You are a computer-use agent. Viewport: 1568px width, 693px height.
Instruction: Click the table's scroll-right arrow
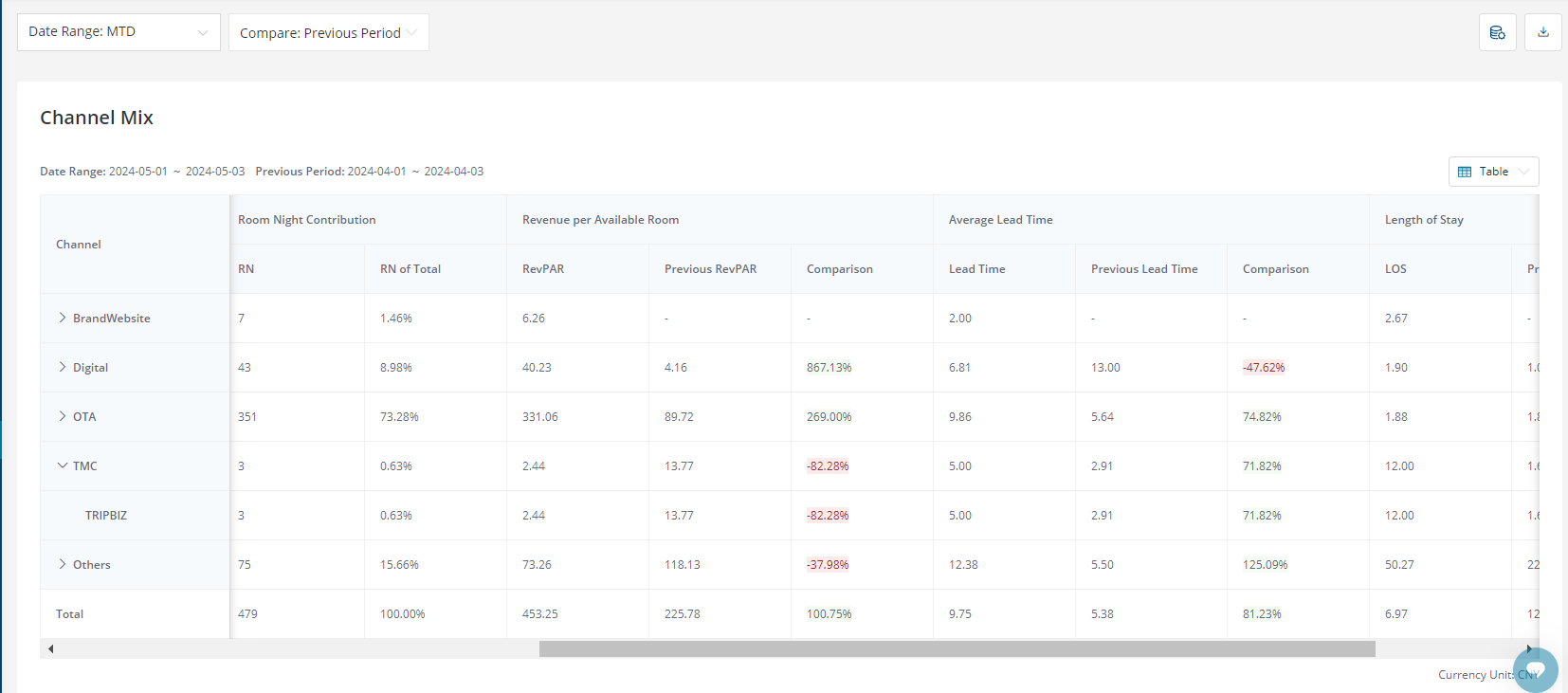tap(1529, 648)
